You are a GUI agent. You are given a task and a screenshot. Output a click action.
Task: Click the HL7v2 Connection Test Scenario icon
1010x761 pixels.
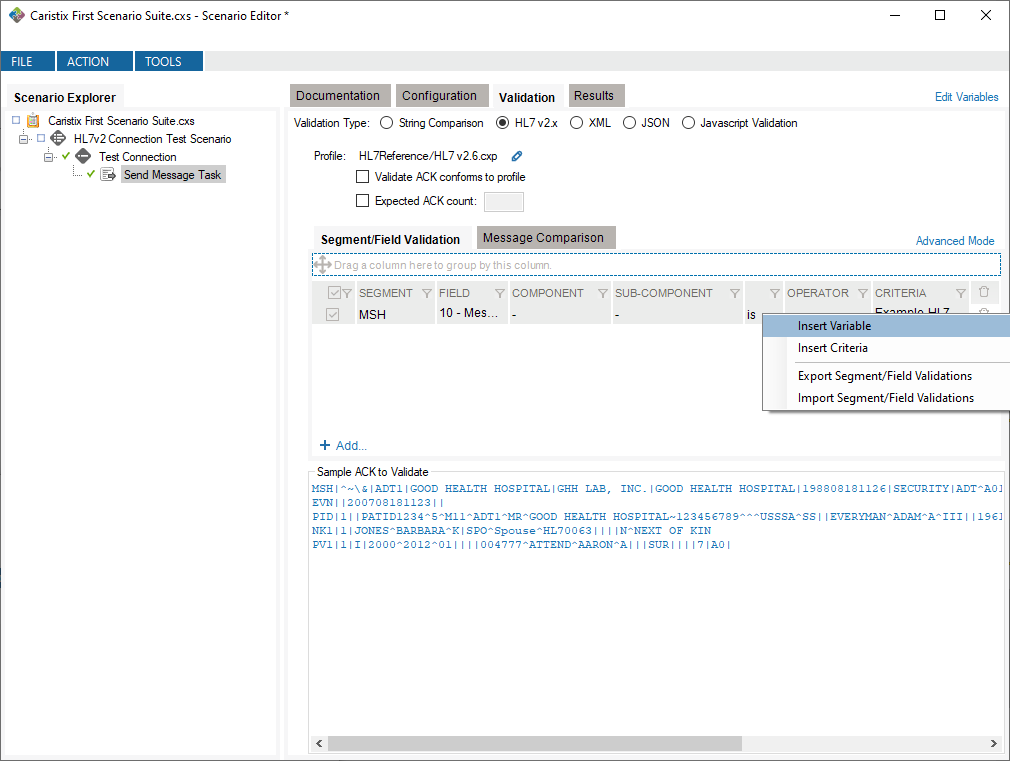[59, 138]
